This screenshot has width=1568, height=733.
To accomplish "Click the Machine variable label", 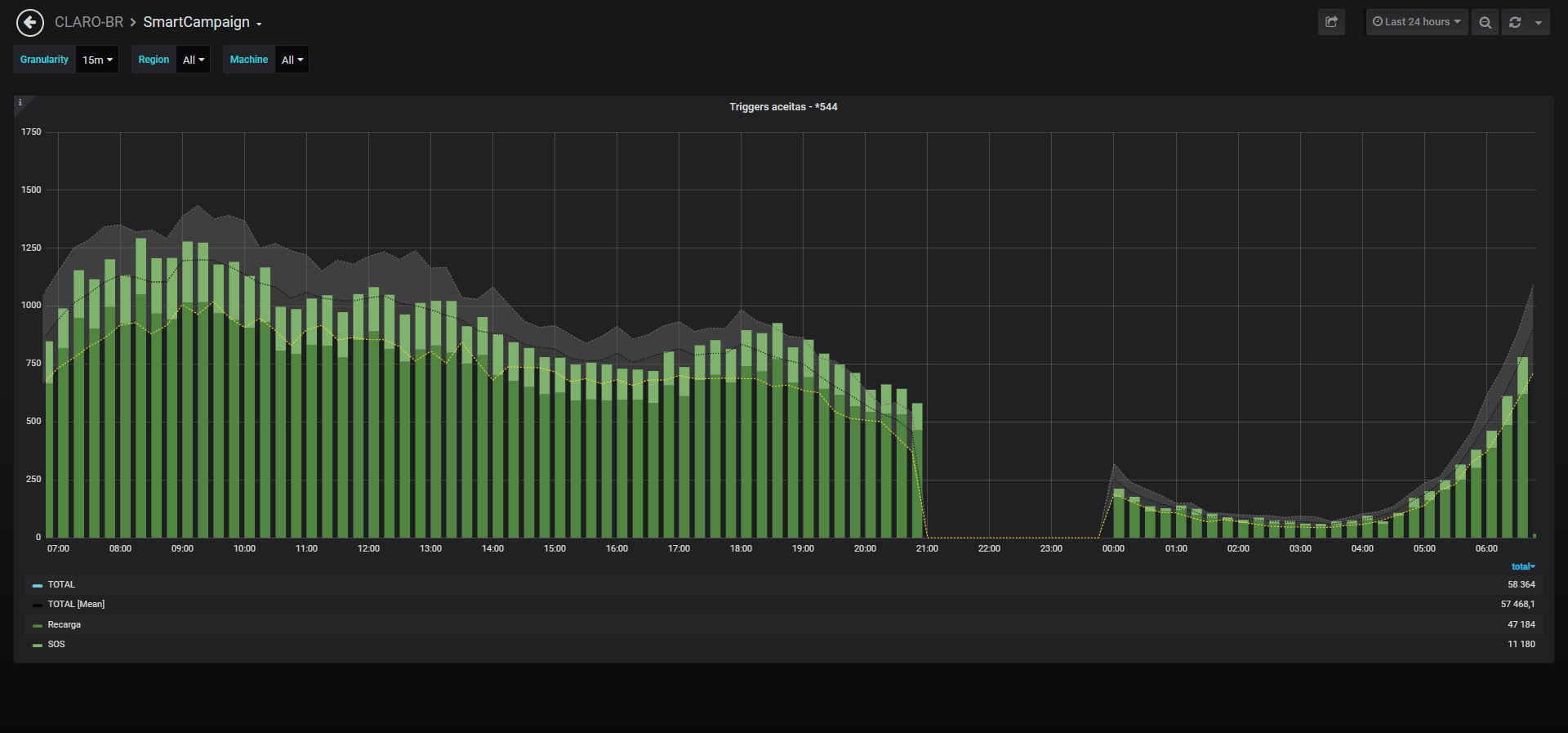I will (x=249, y=60).
